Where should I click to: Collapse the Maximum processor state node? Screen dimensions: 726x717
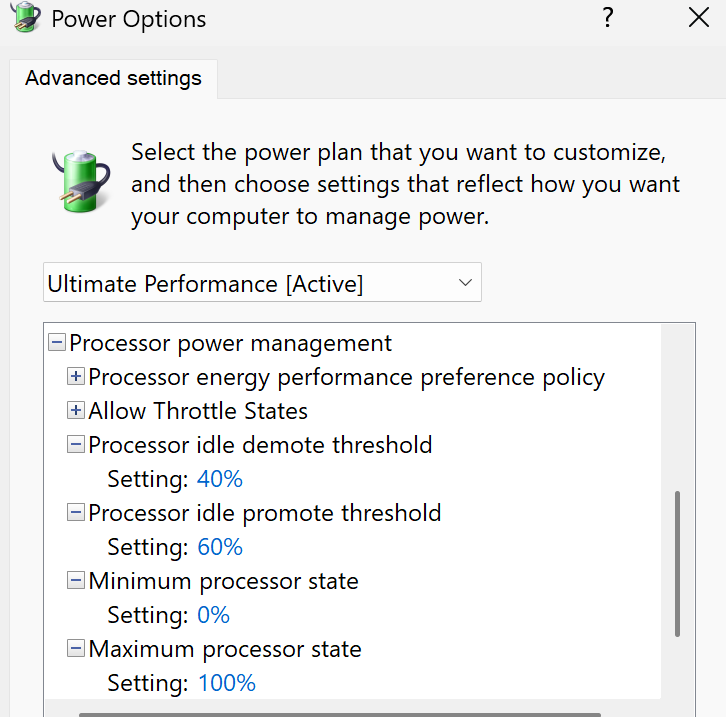point(76,649)
